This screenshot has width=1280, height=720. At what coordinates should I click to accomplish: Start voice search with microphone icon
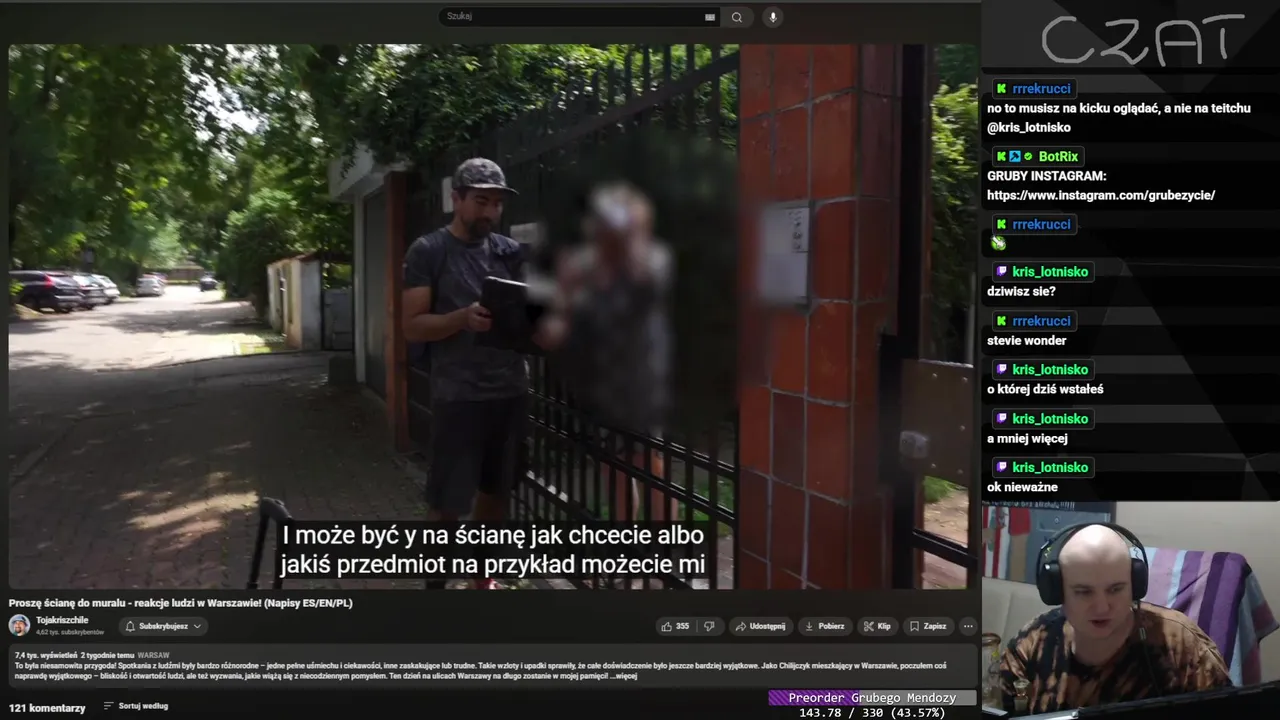(772, 17)
